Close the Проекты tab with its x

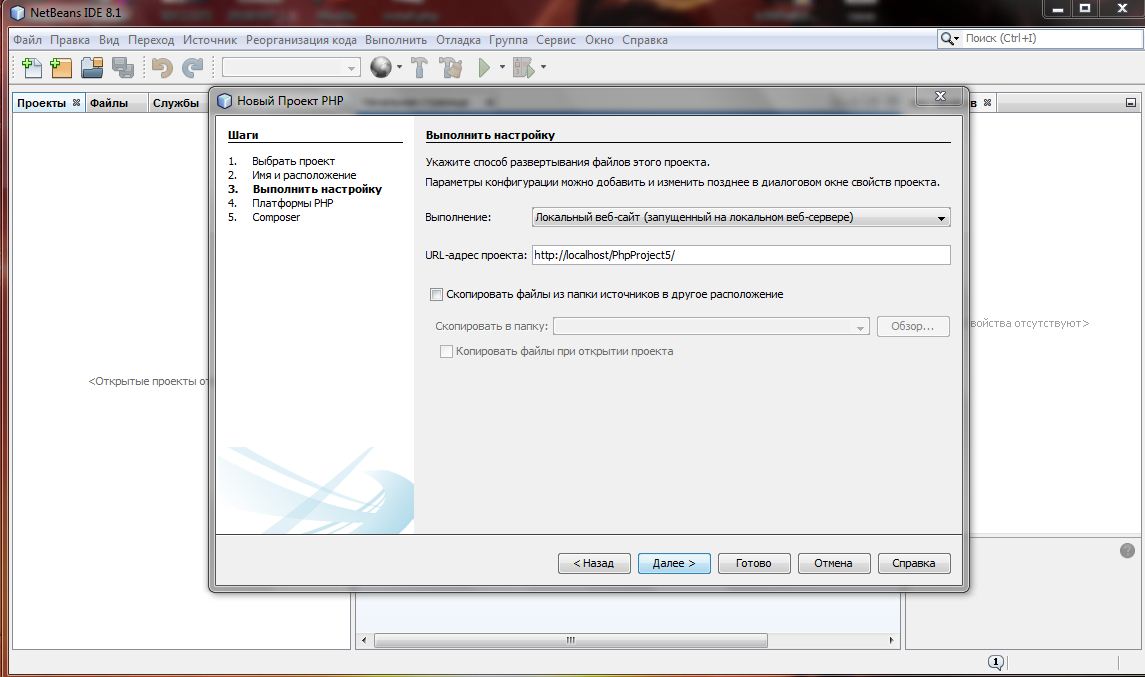click(x=76, y=103)
